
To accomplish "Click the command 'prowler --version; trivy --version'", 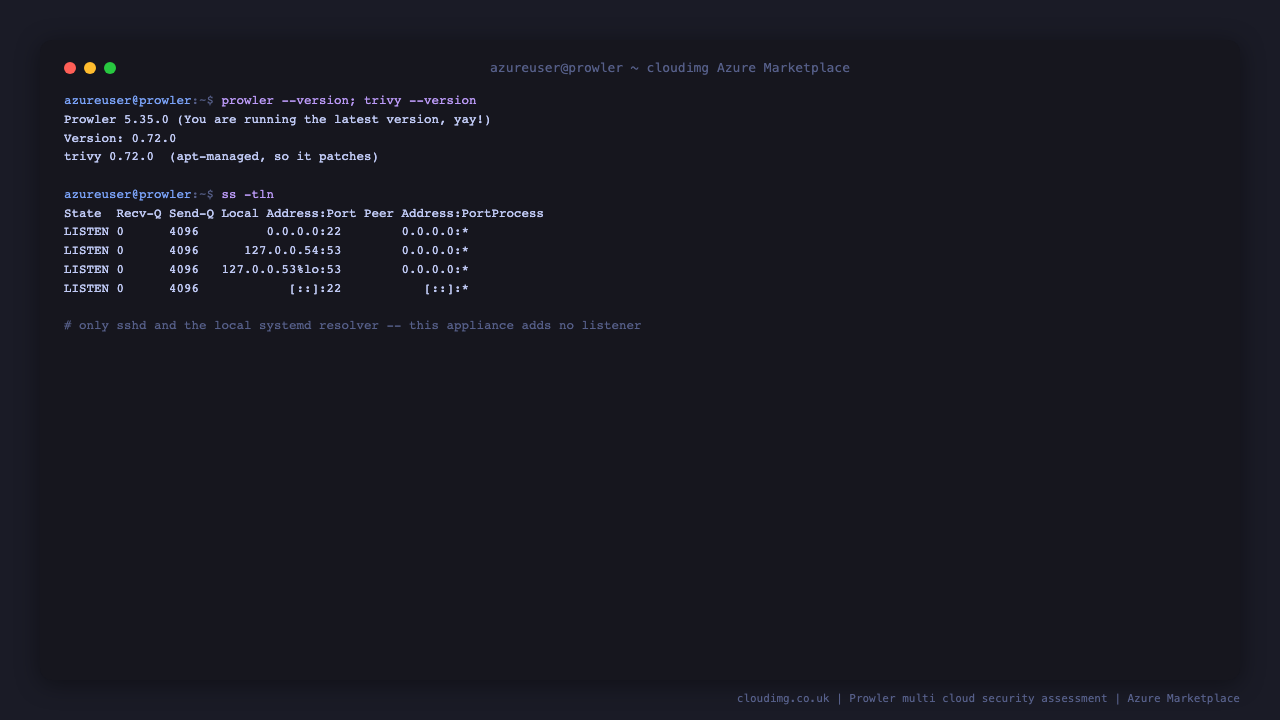I will click(x=349, y=101).
